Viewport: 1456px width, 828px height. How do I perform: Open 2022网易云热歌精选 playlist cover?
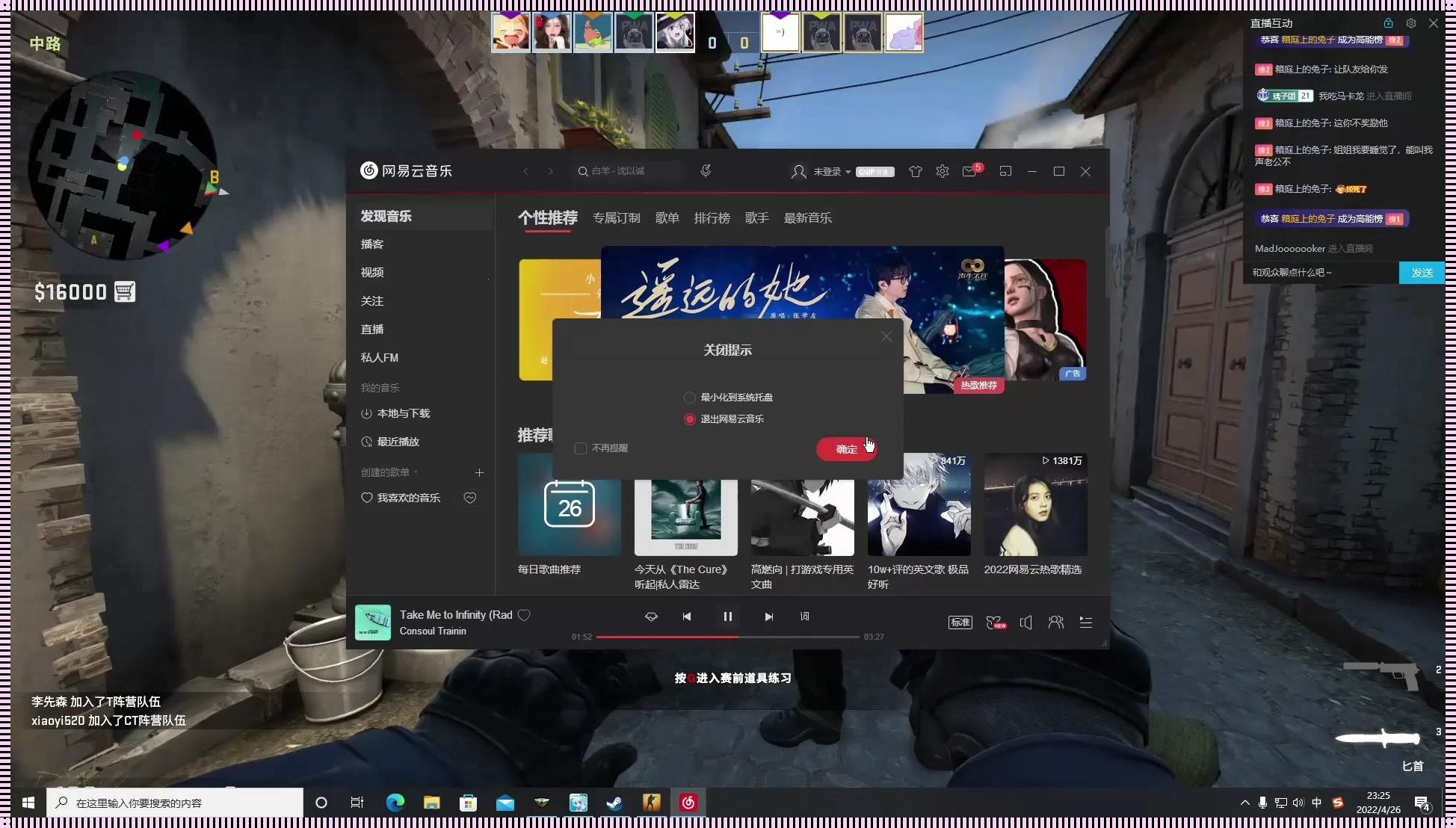coord(1036,504)
